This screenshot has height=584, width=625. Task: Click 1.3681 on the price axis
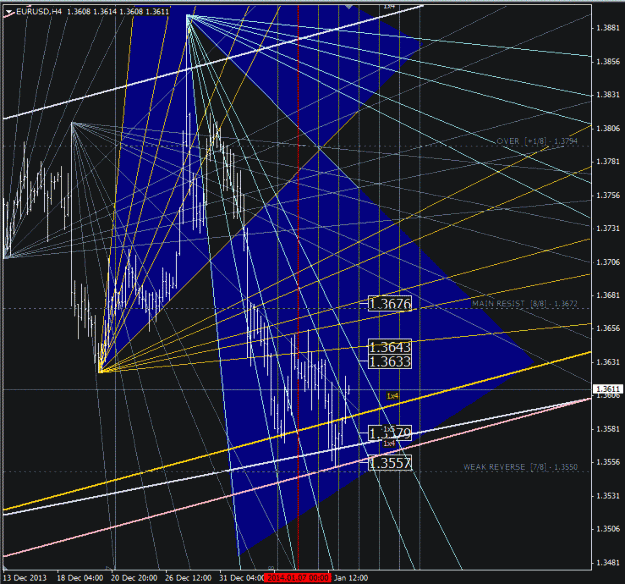point(608,295)
